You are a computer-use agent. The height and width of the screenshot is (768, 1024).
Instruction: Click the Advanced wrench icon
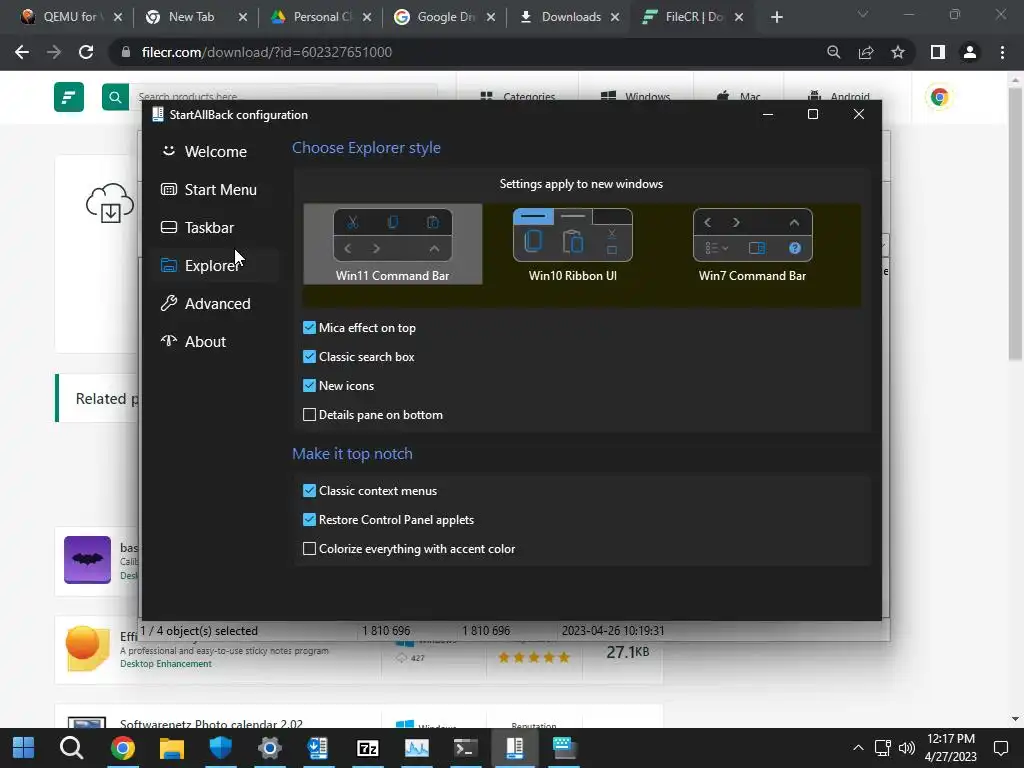coord(168,303)
